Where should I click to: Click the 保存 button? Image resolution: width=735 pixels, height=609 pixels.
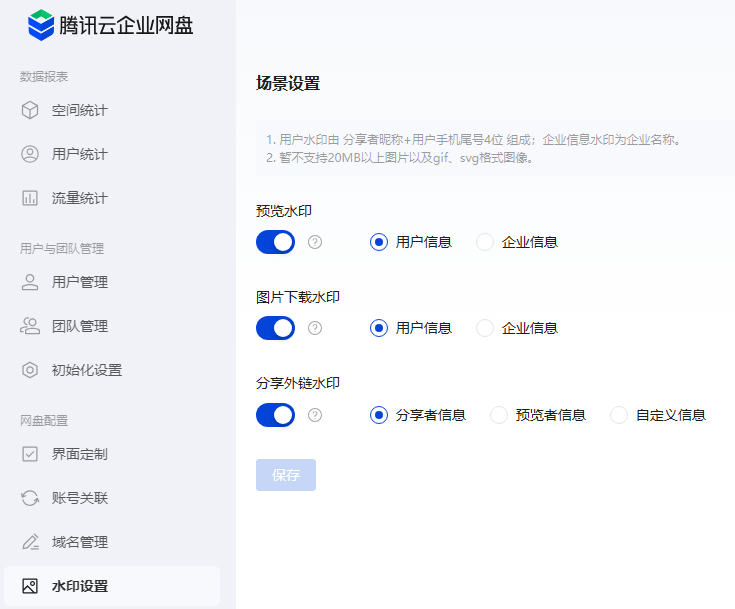point(286,475)
